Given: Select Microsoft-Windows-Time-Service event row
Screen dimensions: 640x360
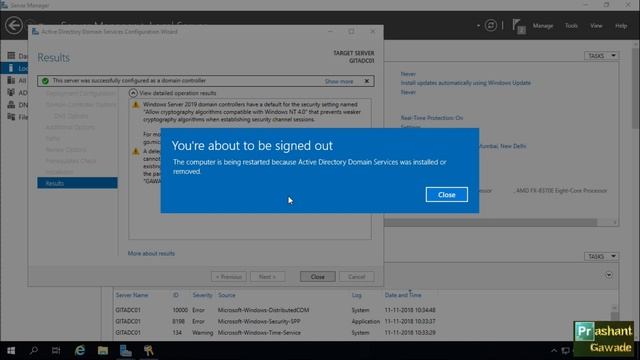Looking at the screenshot, I should point(363,333).
